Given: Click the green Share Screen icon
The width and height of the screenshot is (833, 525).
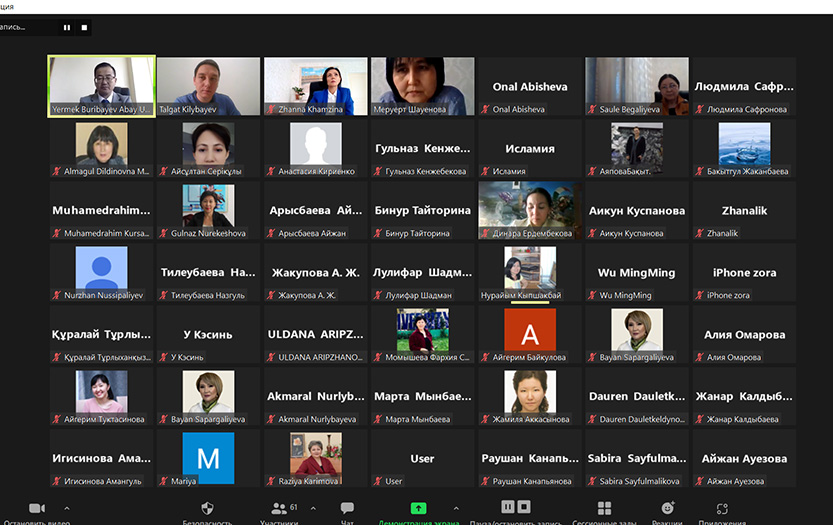Looking at the screenshot, I should point(418,508).
